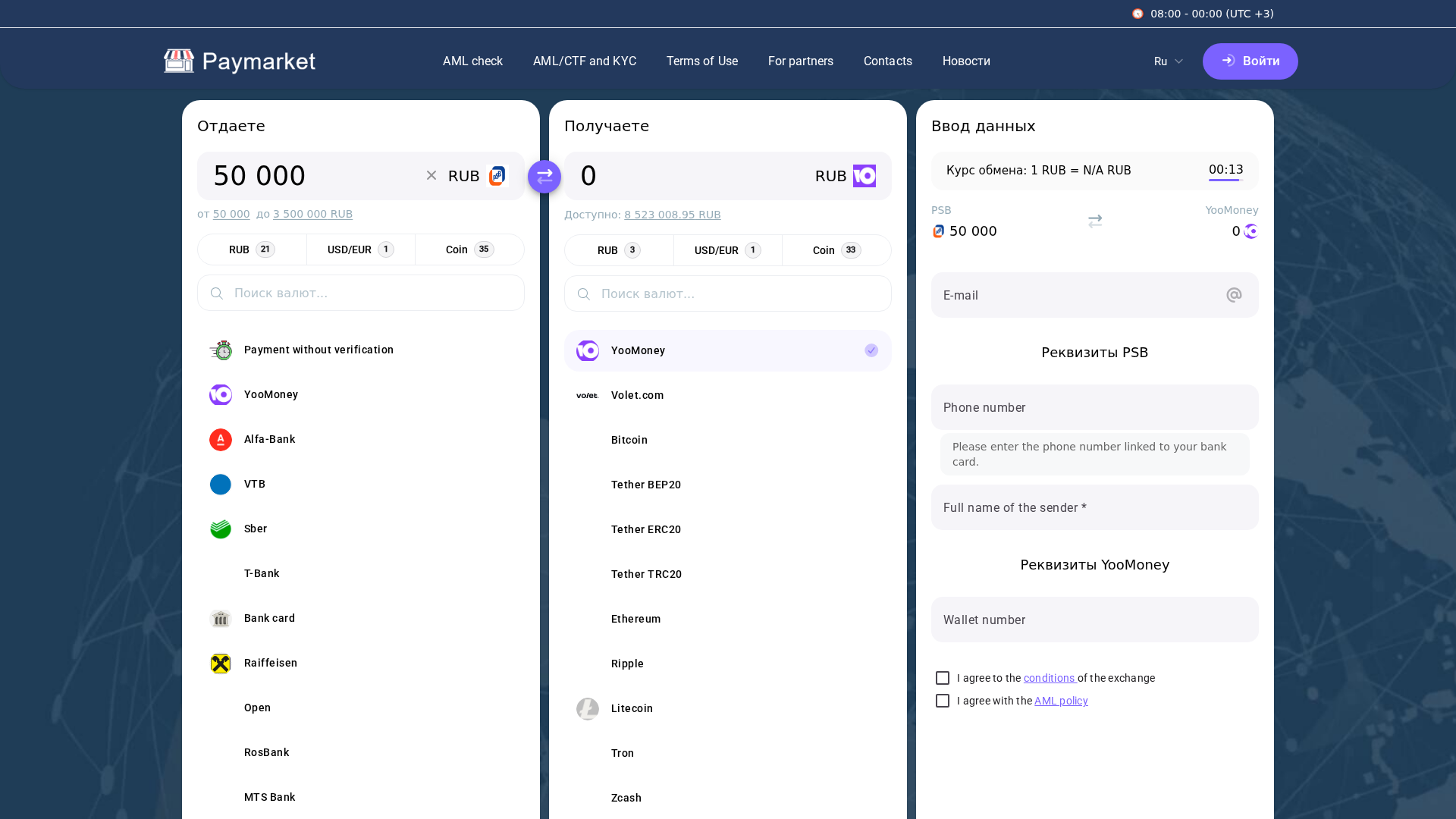Click the red Alfa-Bank icon
This screenshot has width=1456, height=819.
[x=221, y=440]
